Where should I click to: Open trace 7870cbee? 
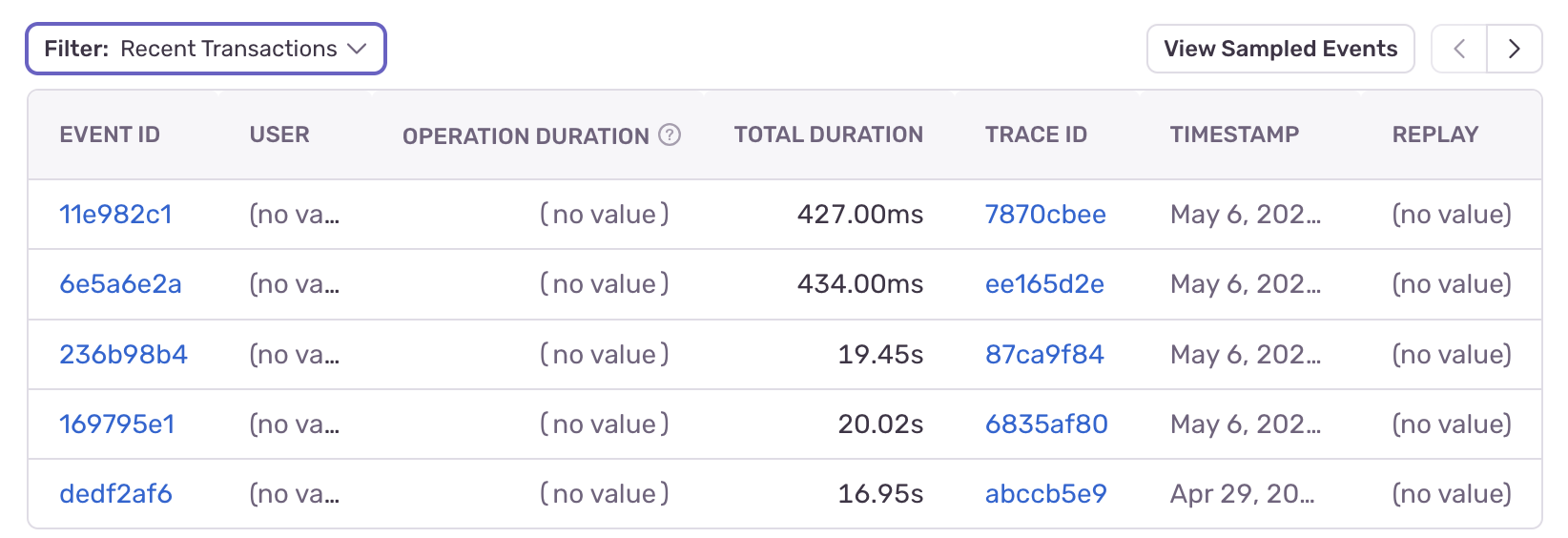click(x=1045, y=215)
